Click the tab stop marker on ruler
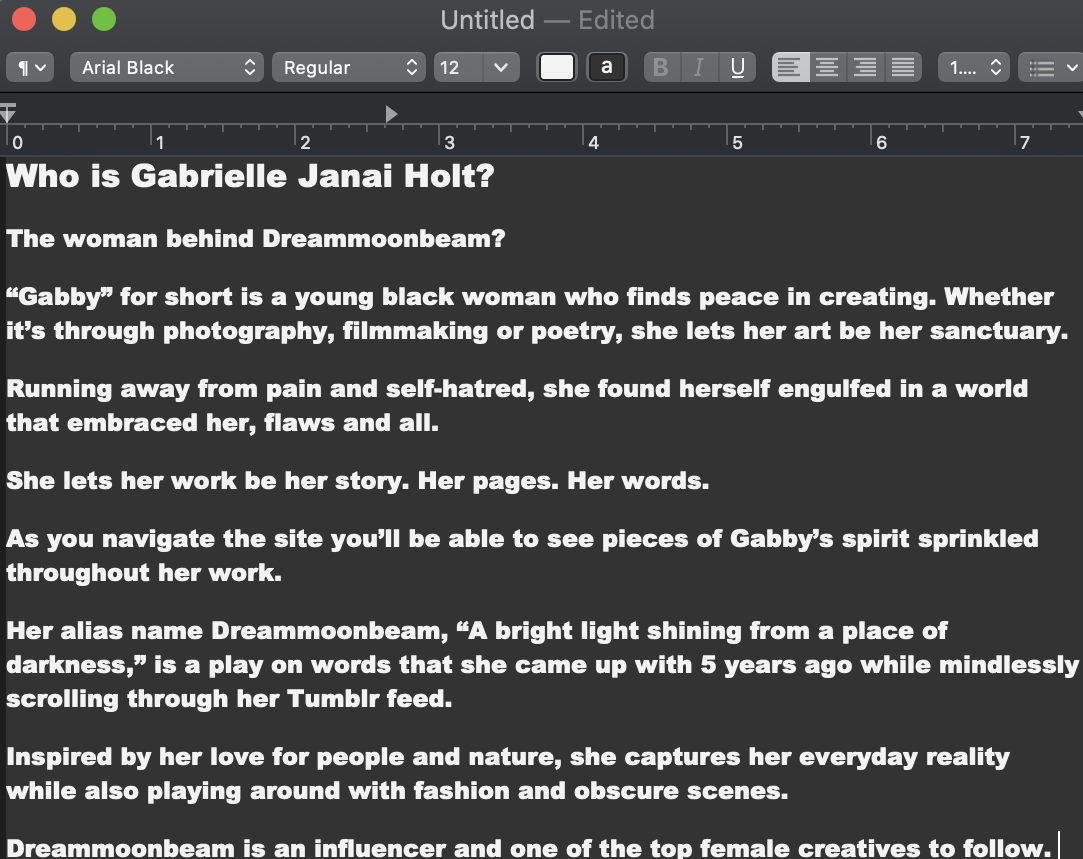This screenshot has height=859, width=1083. coord(391,113)
